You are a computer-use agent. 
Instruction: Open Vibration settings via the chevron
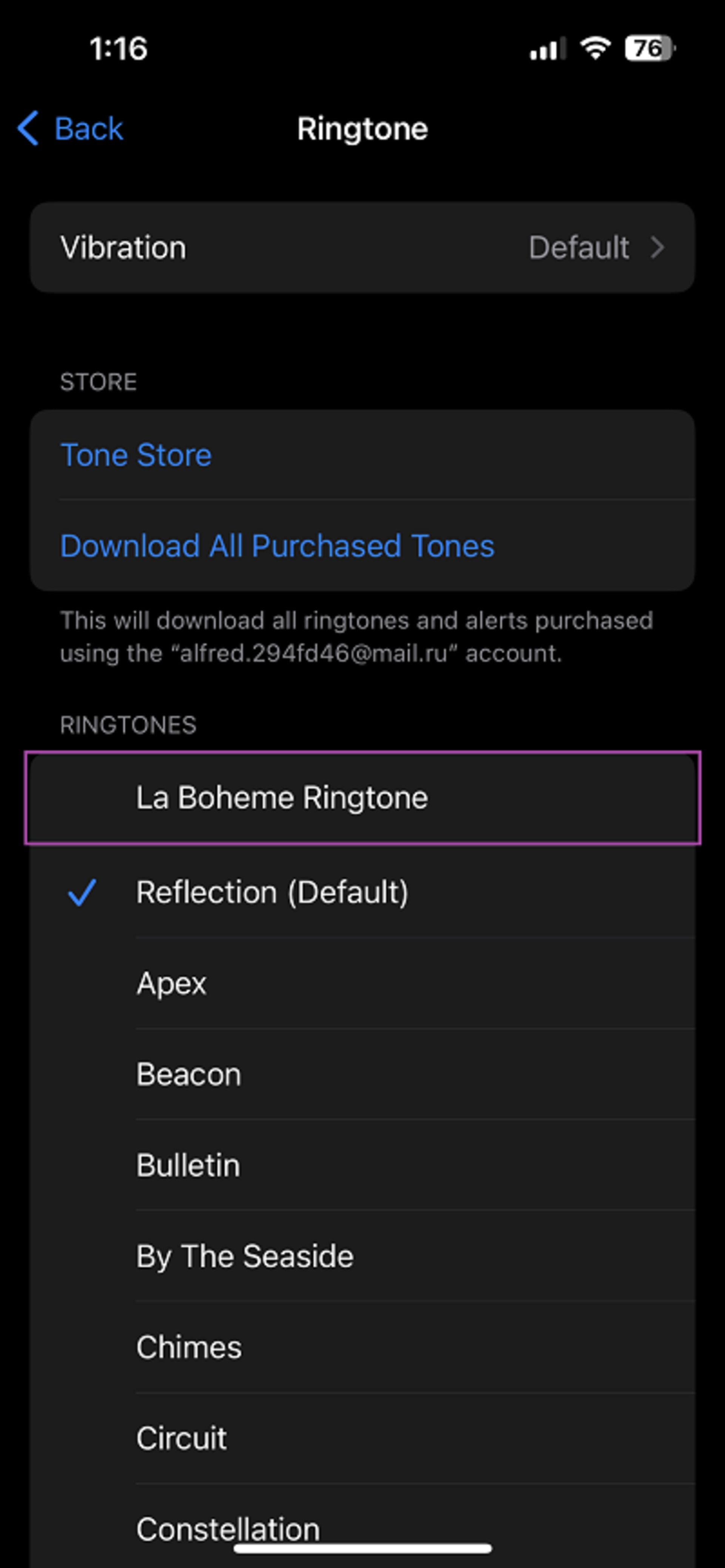(657, 248)
